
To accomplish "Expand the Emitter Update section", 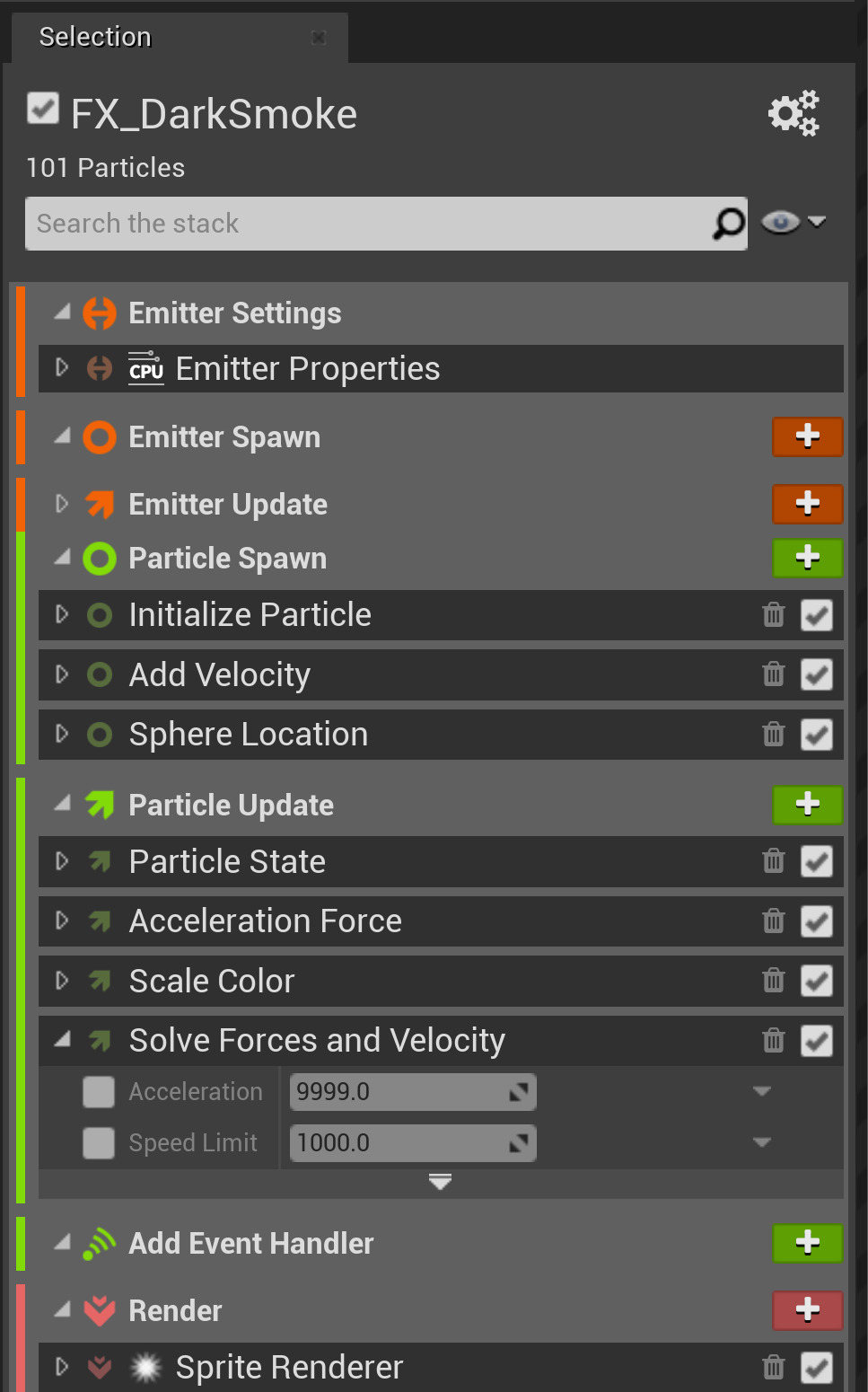I will pos(62,504).
